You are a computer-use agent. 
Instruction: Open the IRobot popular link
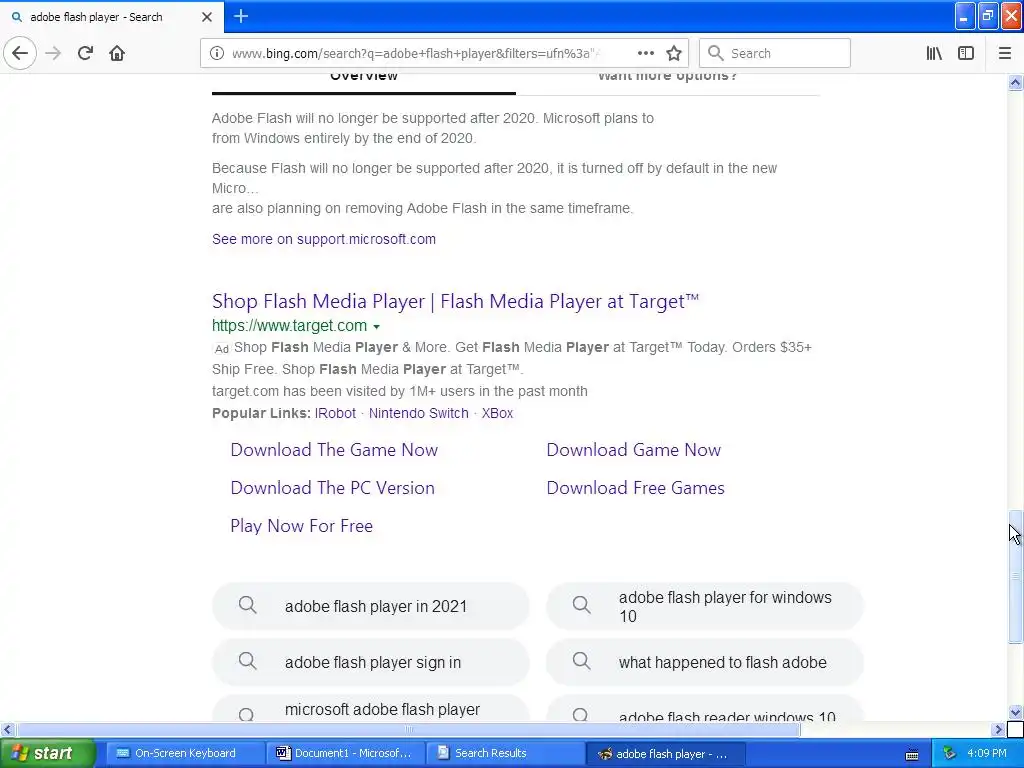pyautogui.click(x=335, y=413)
